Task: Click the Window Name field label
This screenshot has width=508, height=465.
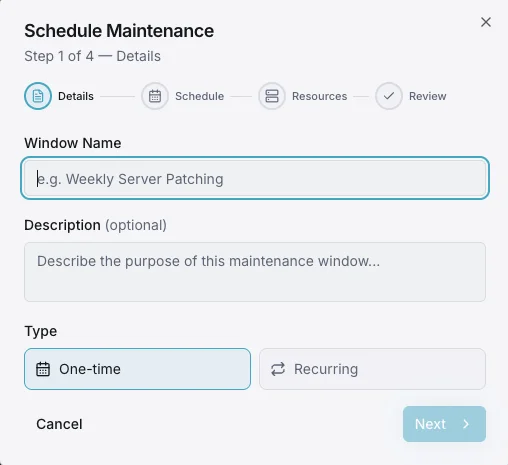Action: tap(73, 143)
